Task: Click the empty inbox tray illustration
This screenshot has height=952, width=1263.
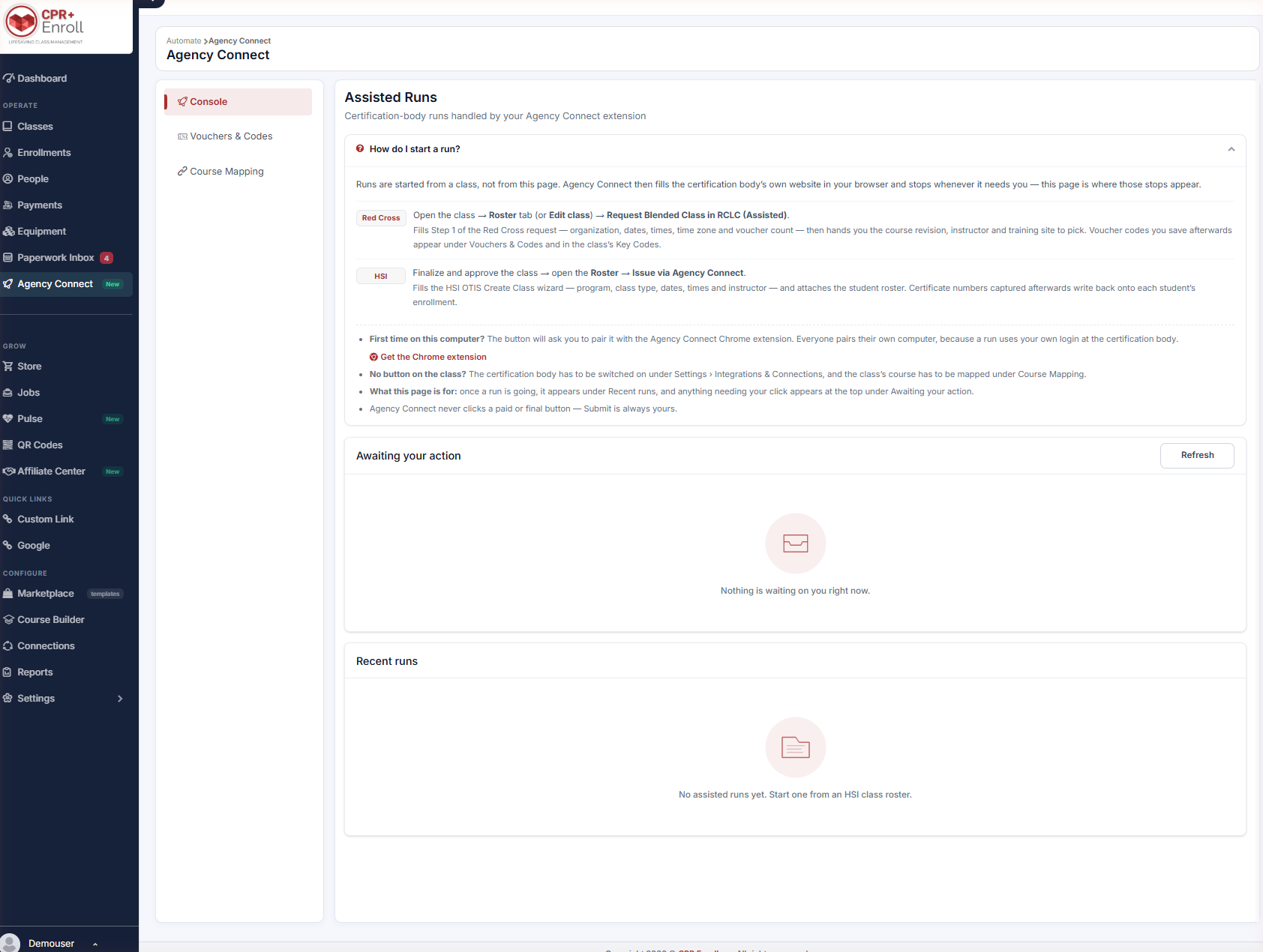Action: [x=796, y=543]
